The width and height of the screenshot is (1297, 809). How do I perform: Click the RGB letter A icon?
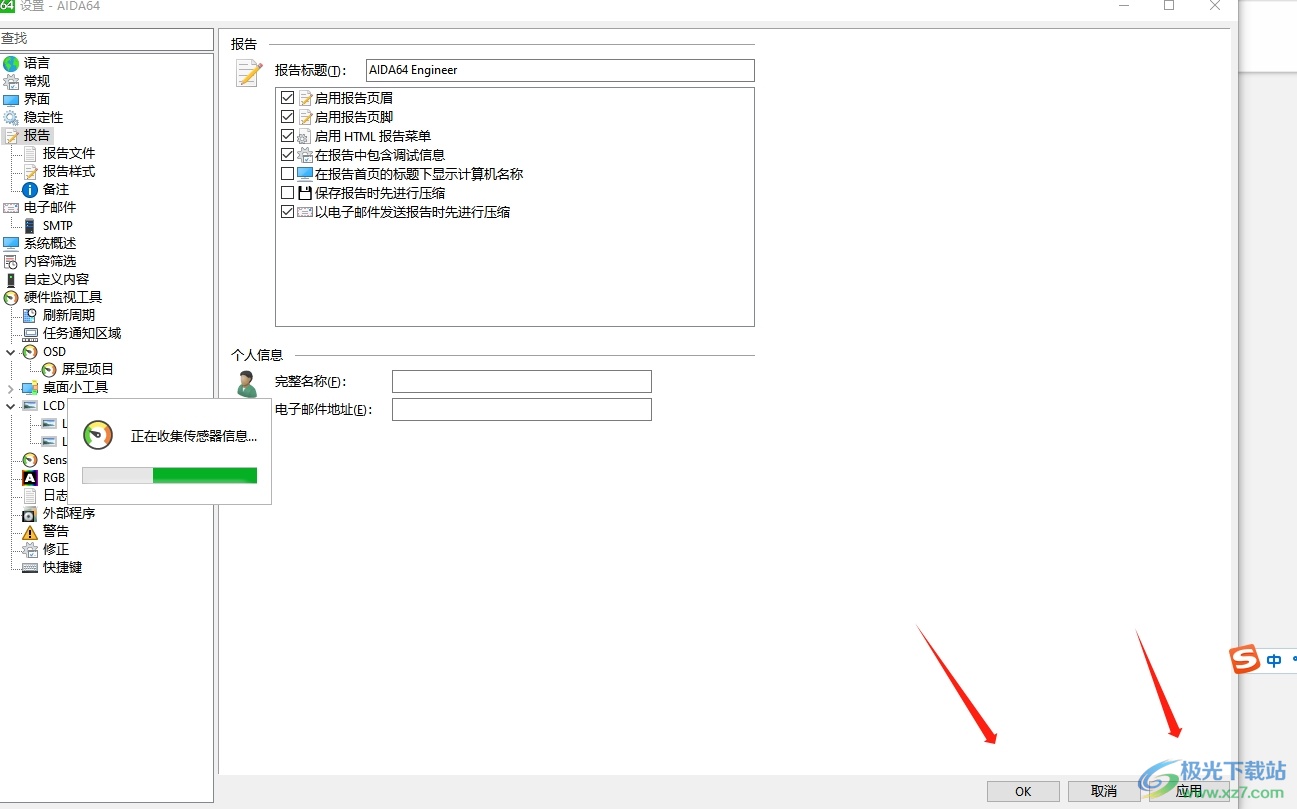tap(30, 477)
